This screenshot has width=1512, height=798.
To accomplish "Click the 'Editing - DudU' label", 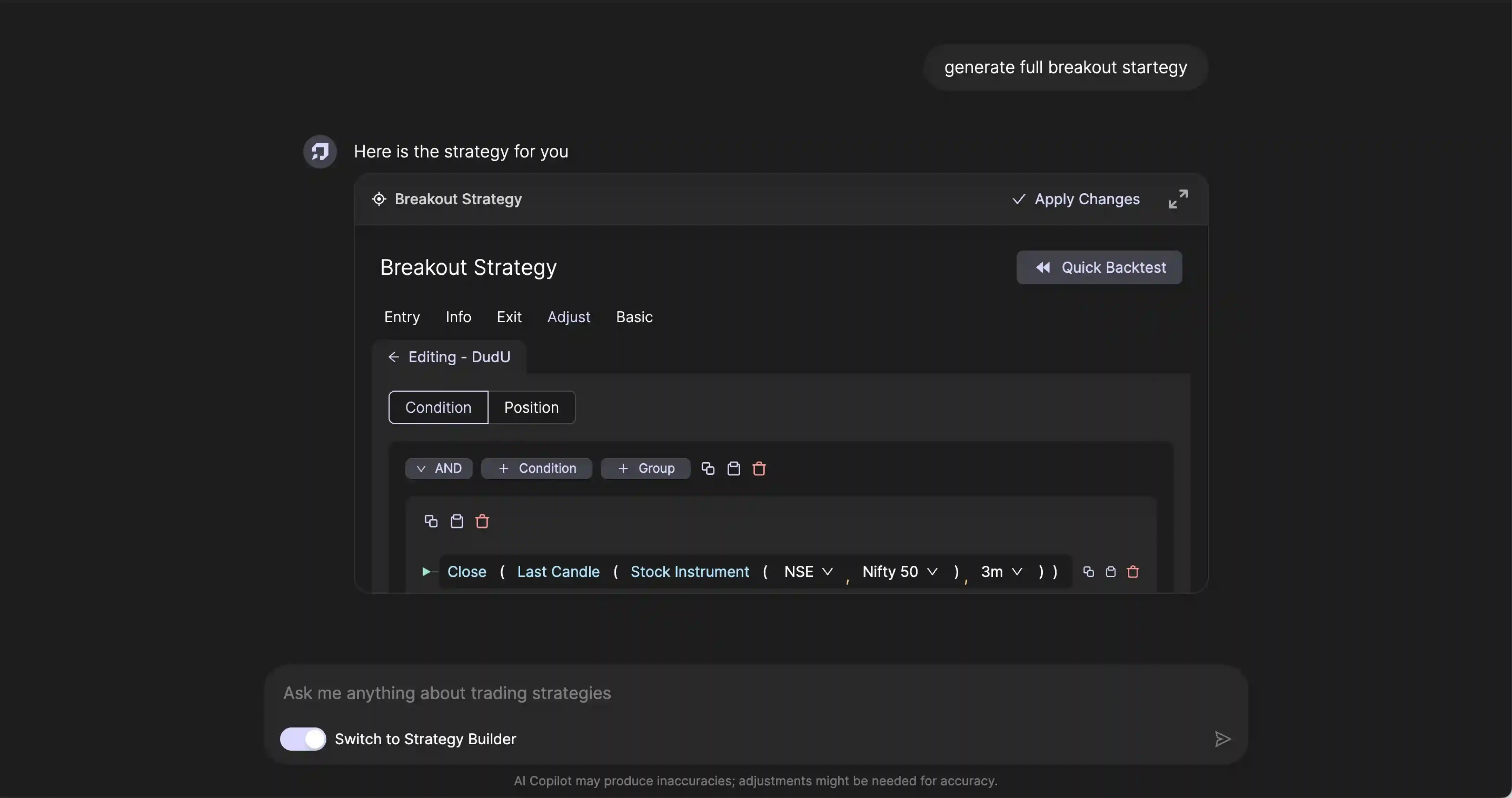I will [459, 357].
